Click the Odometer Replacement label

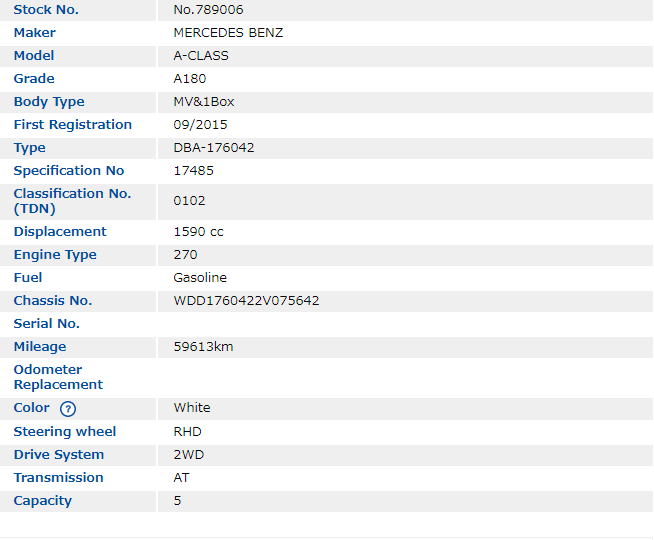(58, 377)
